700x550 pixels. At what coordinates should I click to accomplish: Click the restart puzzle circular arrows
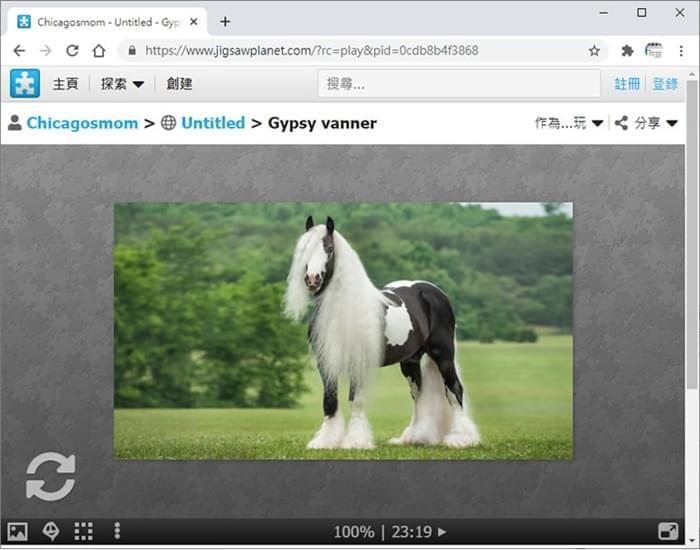50,476
